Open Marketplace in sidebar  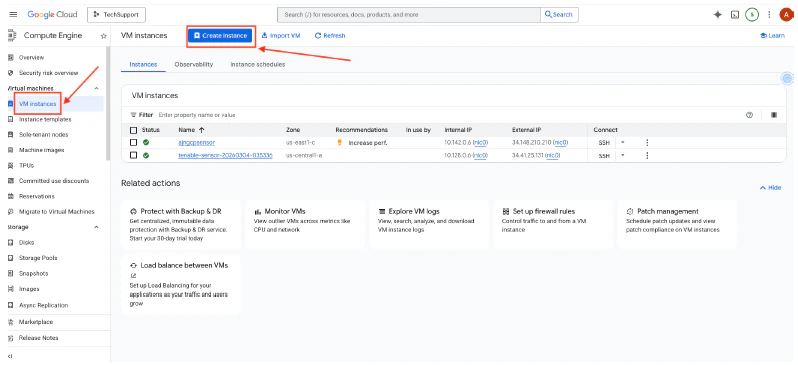click(x=36, y=322)
